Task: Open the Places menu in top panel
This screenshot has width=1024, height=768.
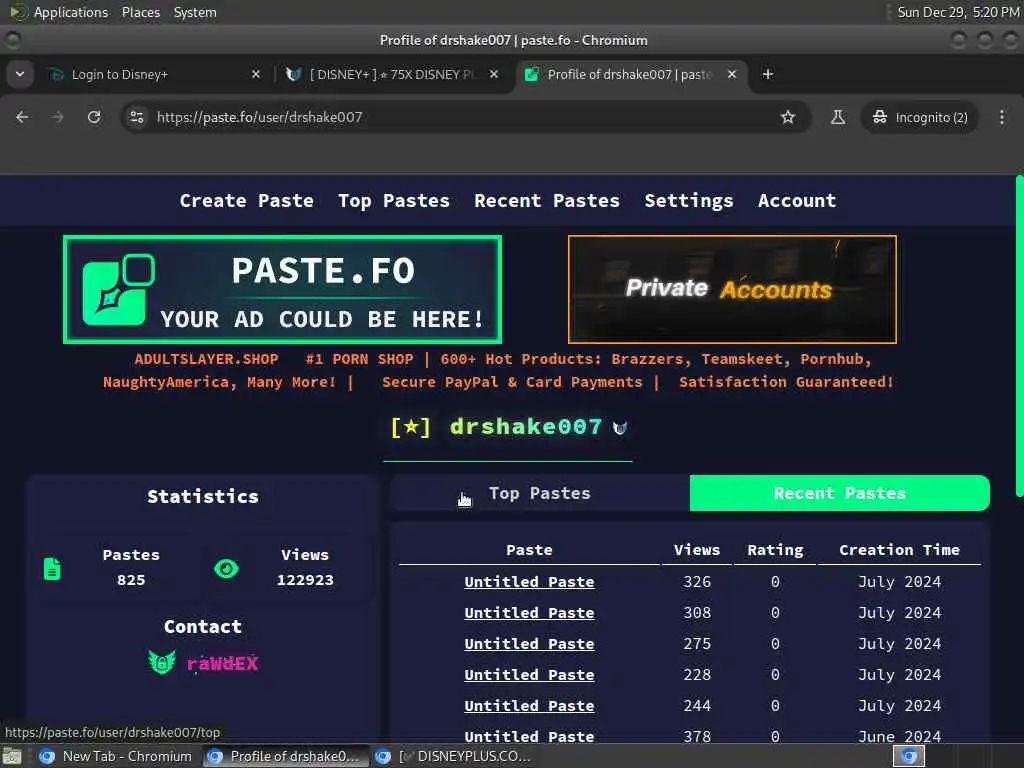Action: point(140,12)
